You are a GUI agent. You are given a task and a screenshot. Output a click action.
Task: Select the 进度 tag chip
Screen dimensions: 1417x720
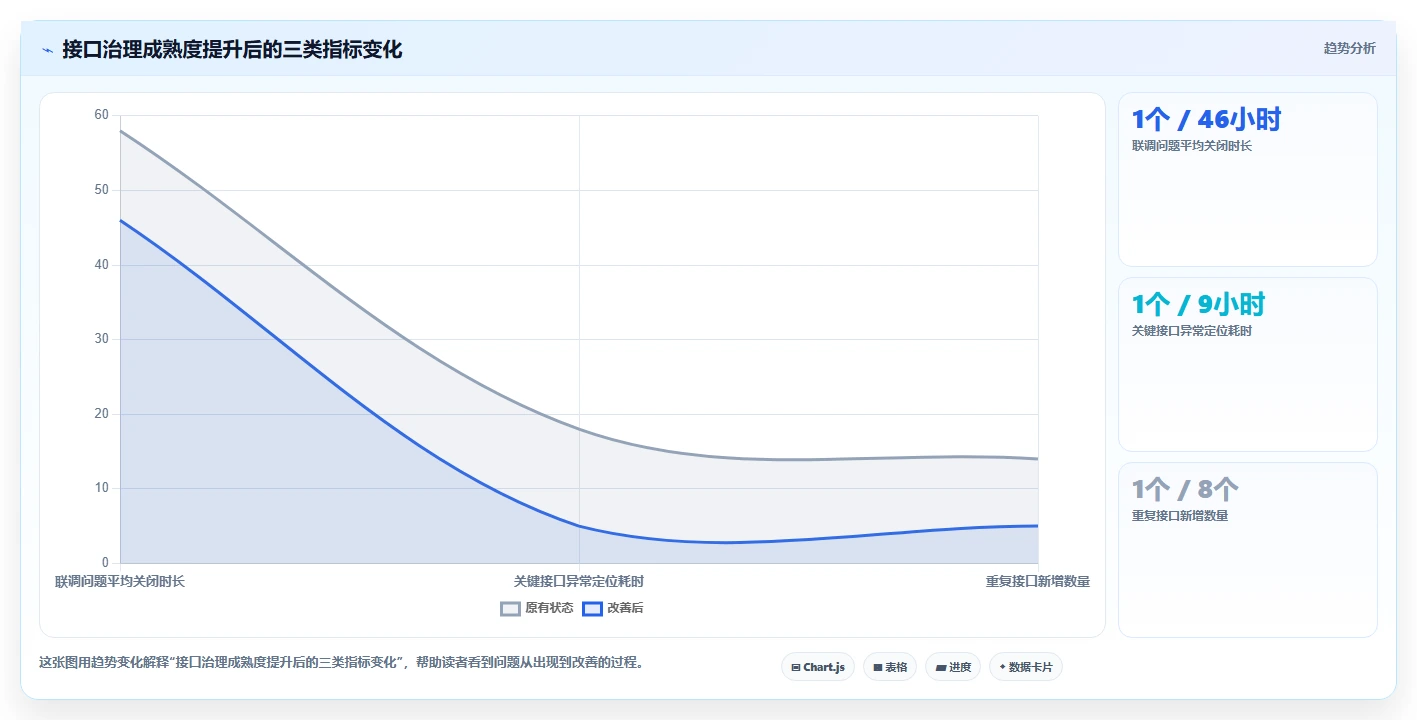point(953,667)
